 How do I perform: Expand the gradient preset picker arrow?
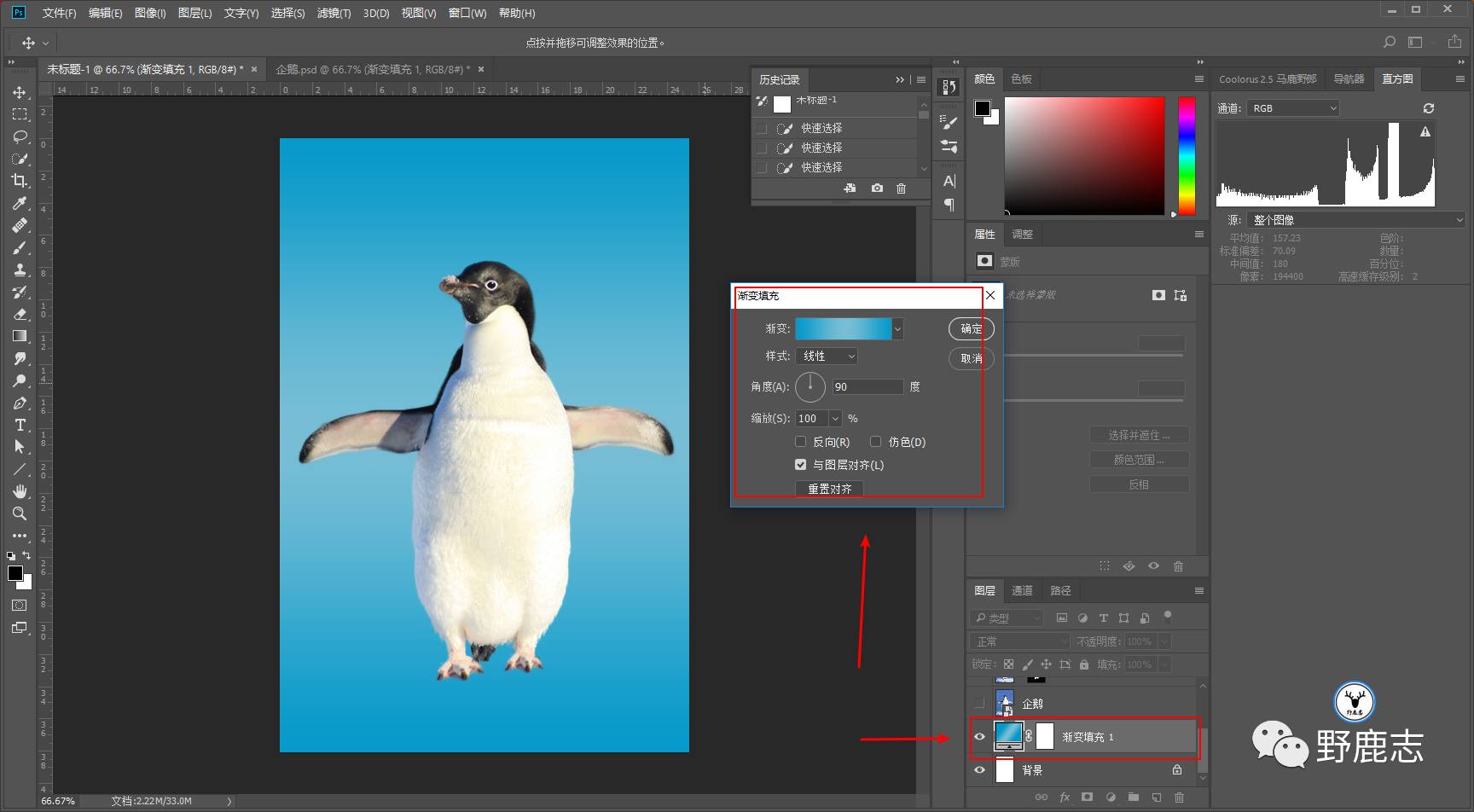coord(897,329)
